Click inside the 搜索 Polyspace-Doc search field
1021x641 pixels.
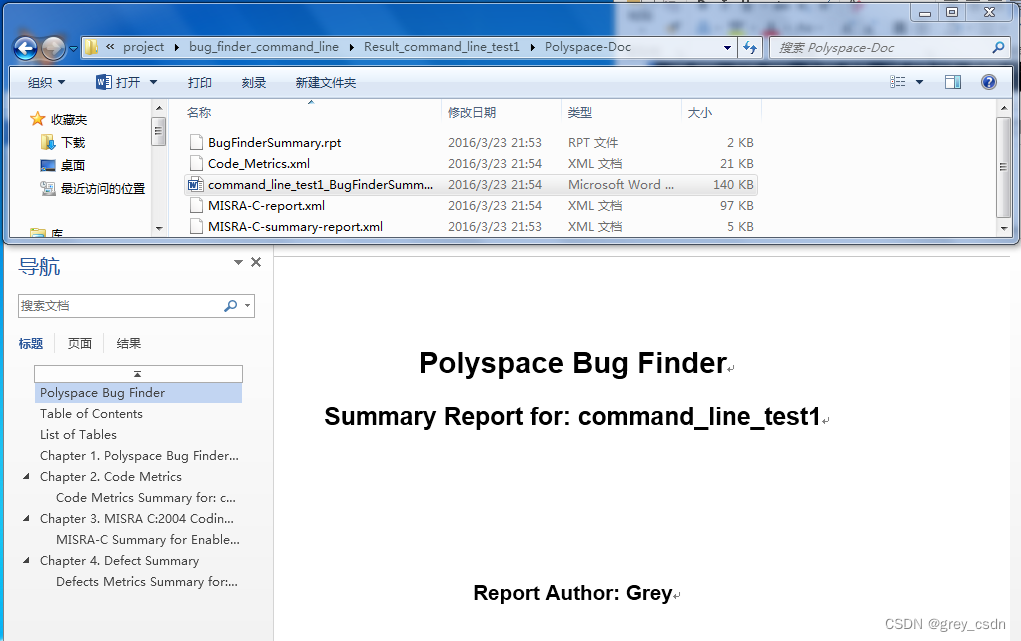pos(870,47)
